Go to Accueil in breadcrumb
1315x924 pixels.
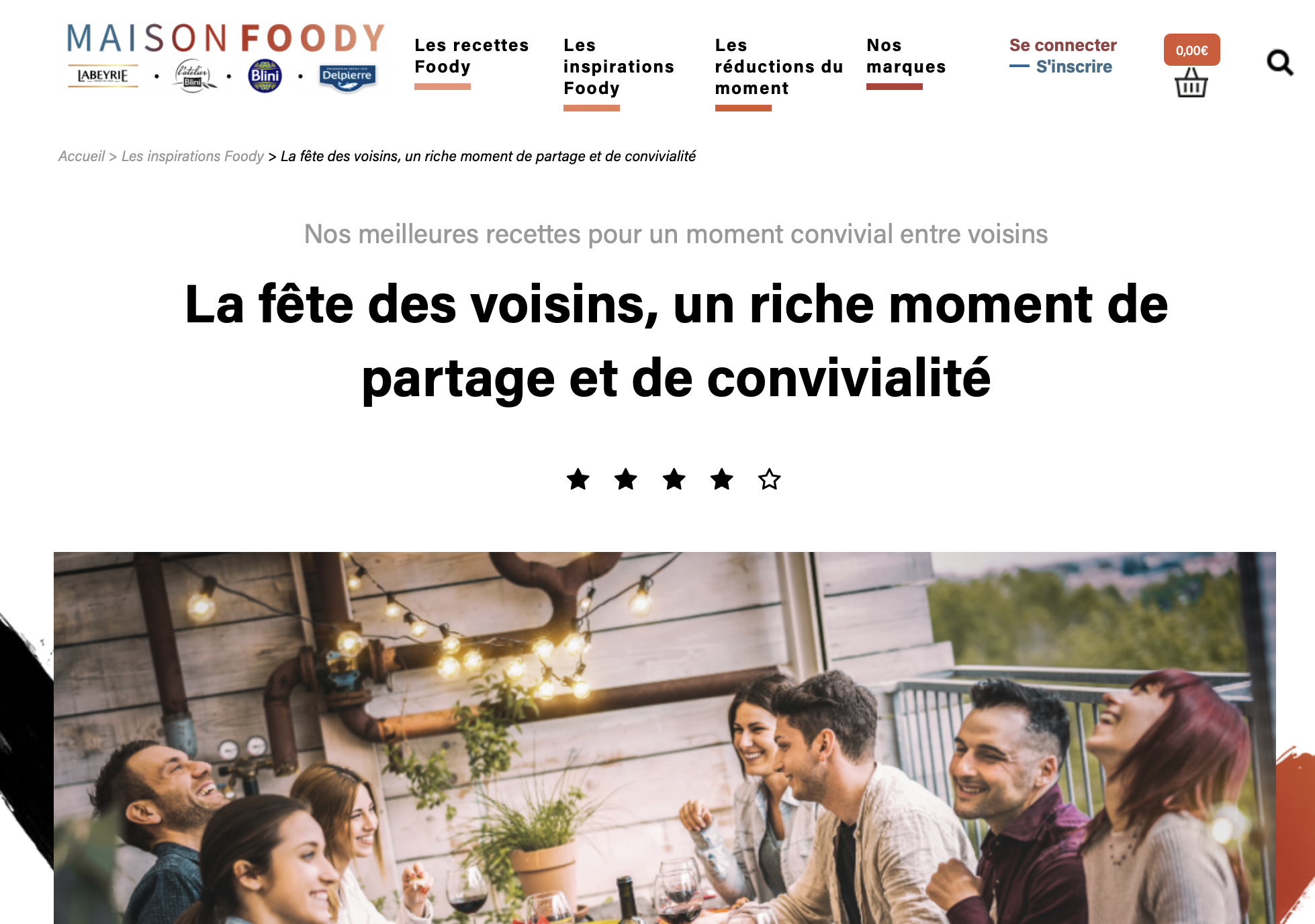81,156
